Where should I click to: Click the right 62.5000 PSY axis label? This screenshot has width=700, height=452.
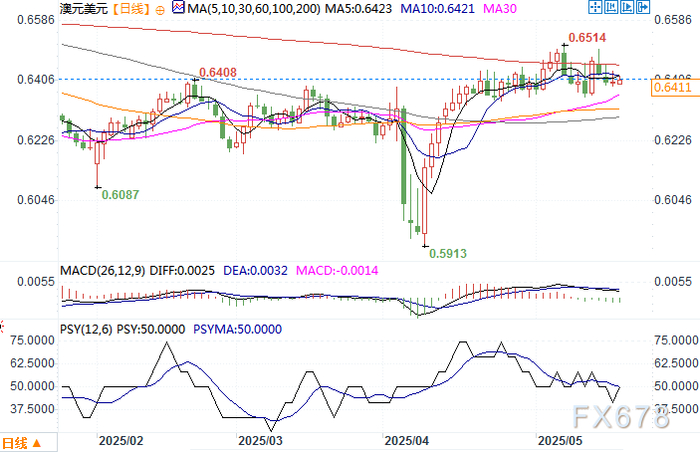pyautogui.click(x=676, y=363)
